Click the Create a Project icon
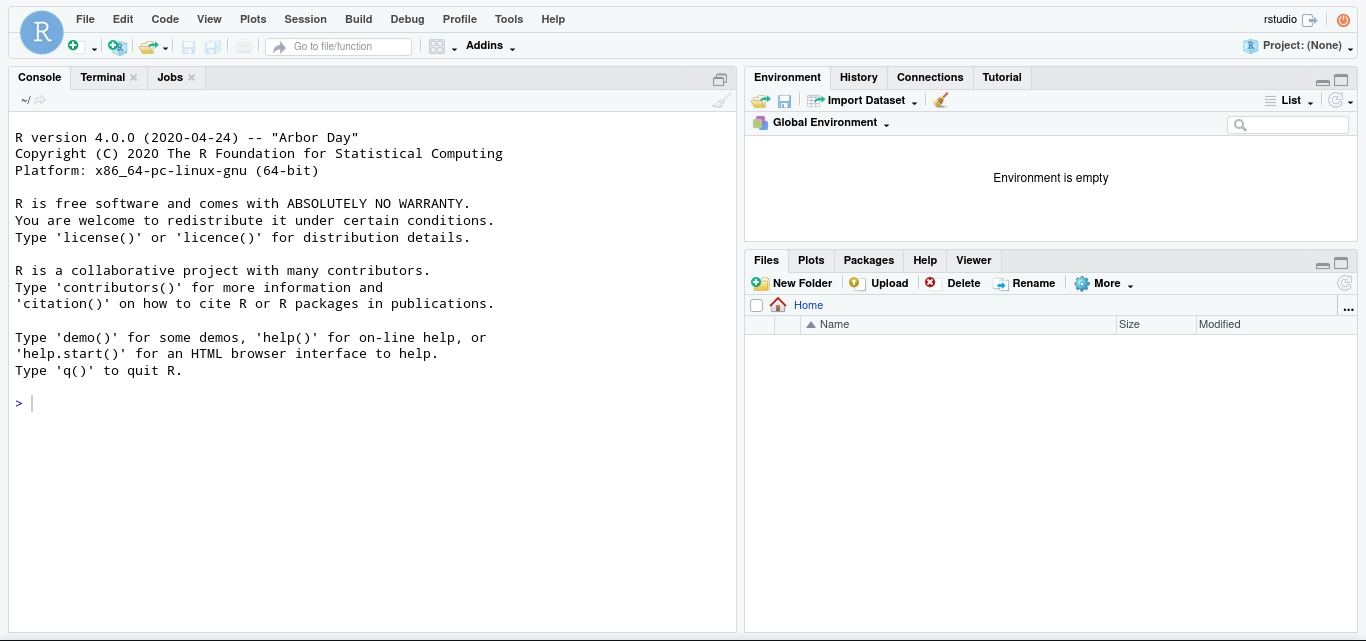 tap(117, 46)
